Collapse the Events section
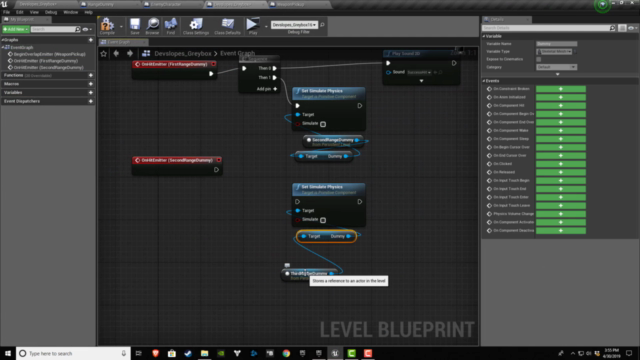640x360 pixels. 484,81
